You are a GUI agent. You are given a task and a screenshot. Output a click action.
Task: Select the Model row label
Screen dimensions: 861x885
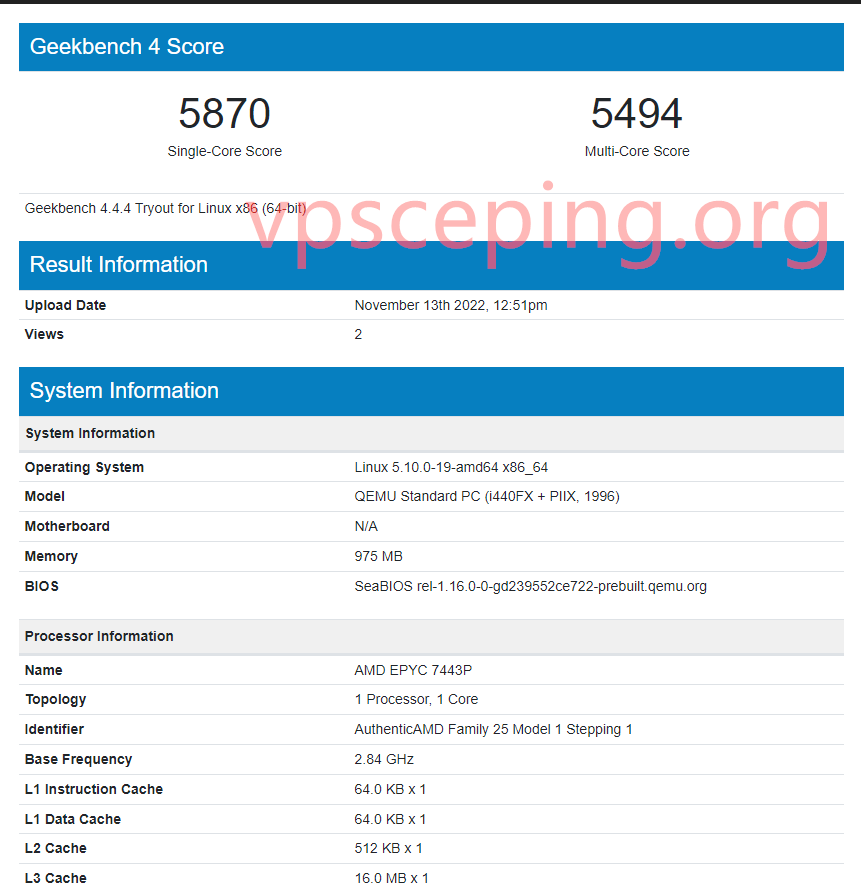tap(45, 497)
